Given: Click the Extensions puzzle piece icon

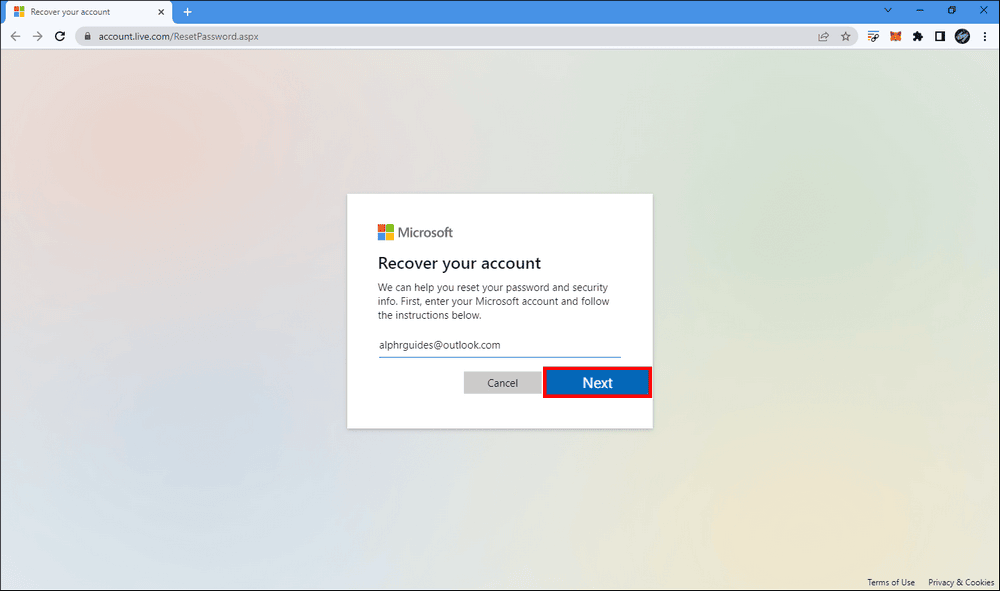Looking at the screenshot, I should [917, 36].
